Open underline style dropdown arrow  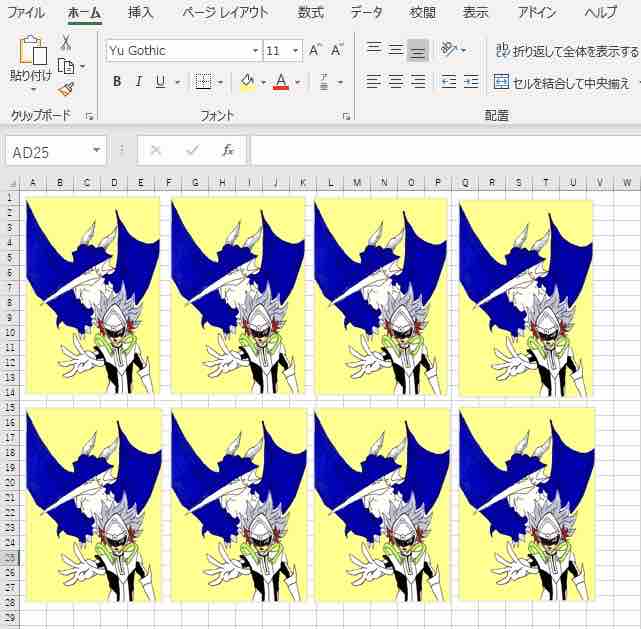click(177, 83)
